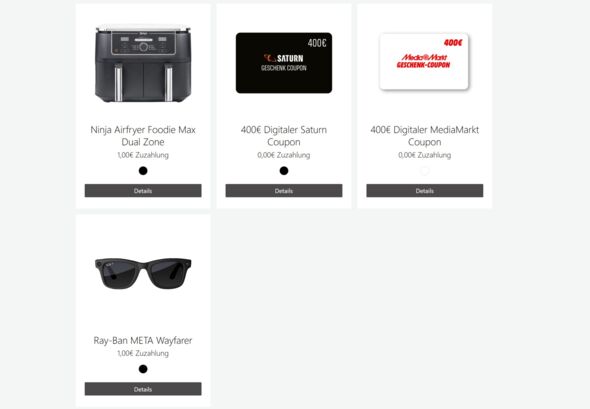Viewport: 590px width, 409px height.
Task: Open the Ray-Ban META Wayfarer title
Action: click(143, 341)
